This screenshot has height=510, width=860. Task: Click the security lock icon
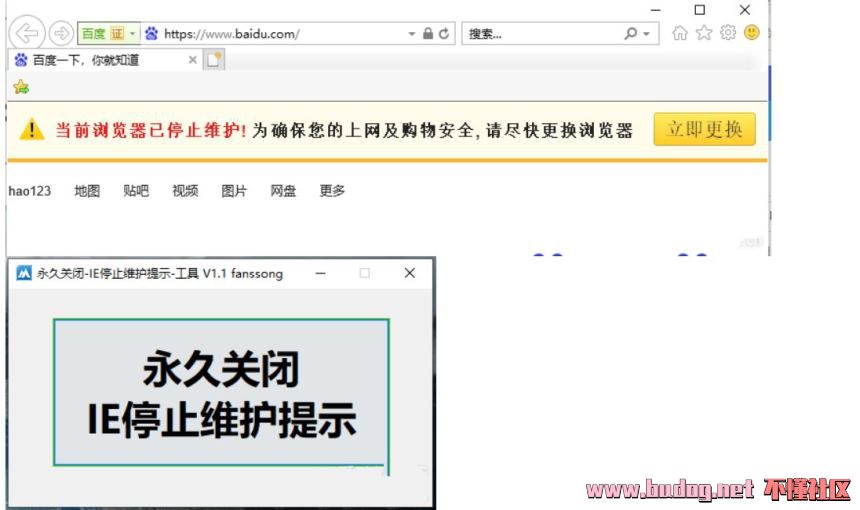pos(428,33)
